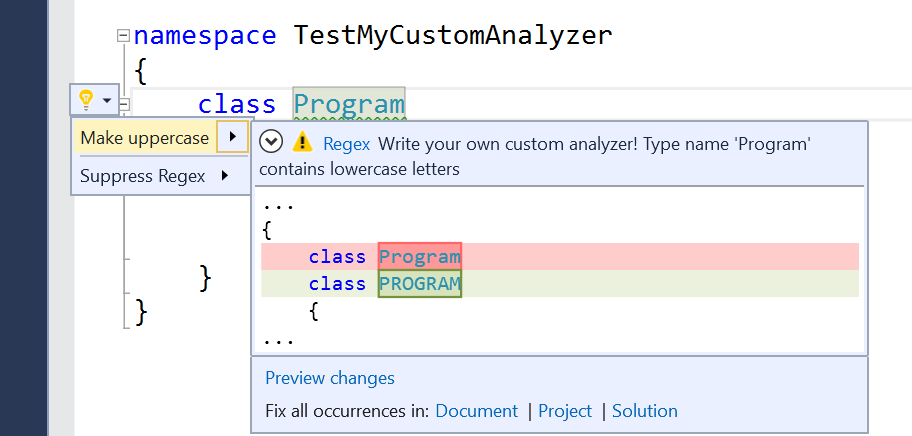
Task: Fix all occurrences in Solution
Action: tap(645, 411)
